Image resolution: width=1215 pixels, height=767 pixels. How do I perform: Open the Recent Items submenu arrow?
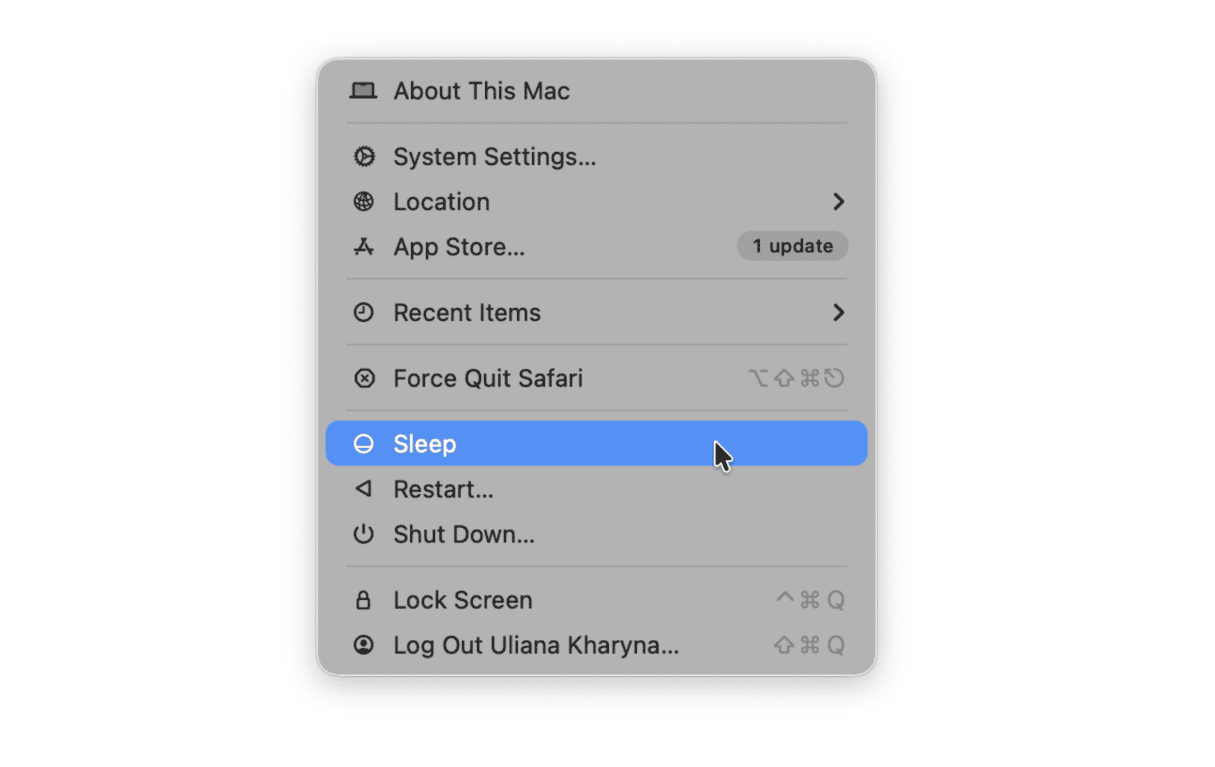coord(840,312)
